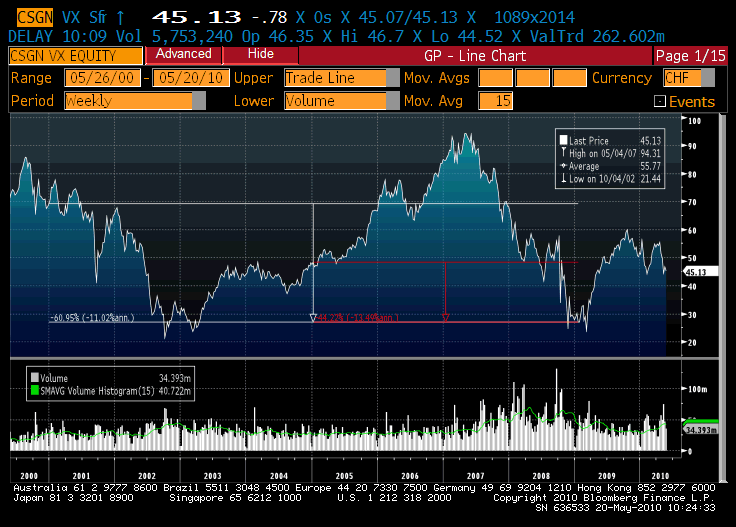Click the 45.07/45.13 bid-ask quote

click(408, 18)
